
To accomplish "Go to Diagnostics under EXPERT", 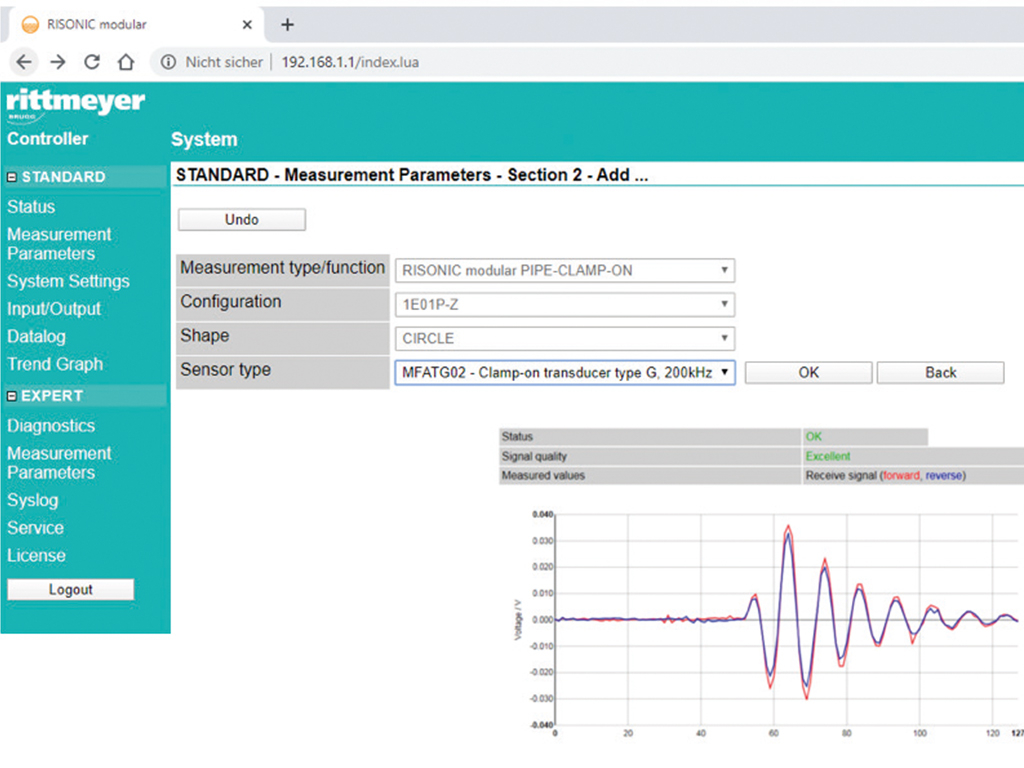I will click(x=51, y=425).
